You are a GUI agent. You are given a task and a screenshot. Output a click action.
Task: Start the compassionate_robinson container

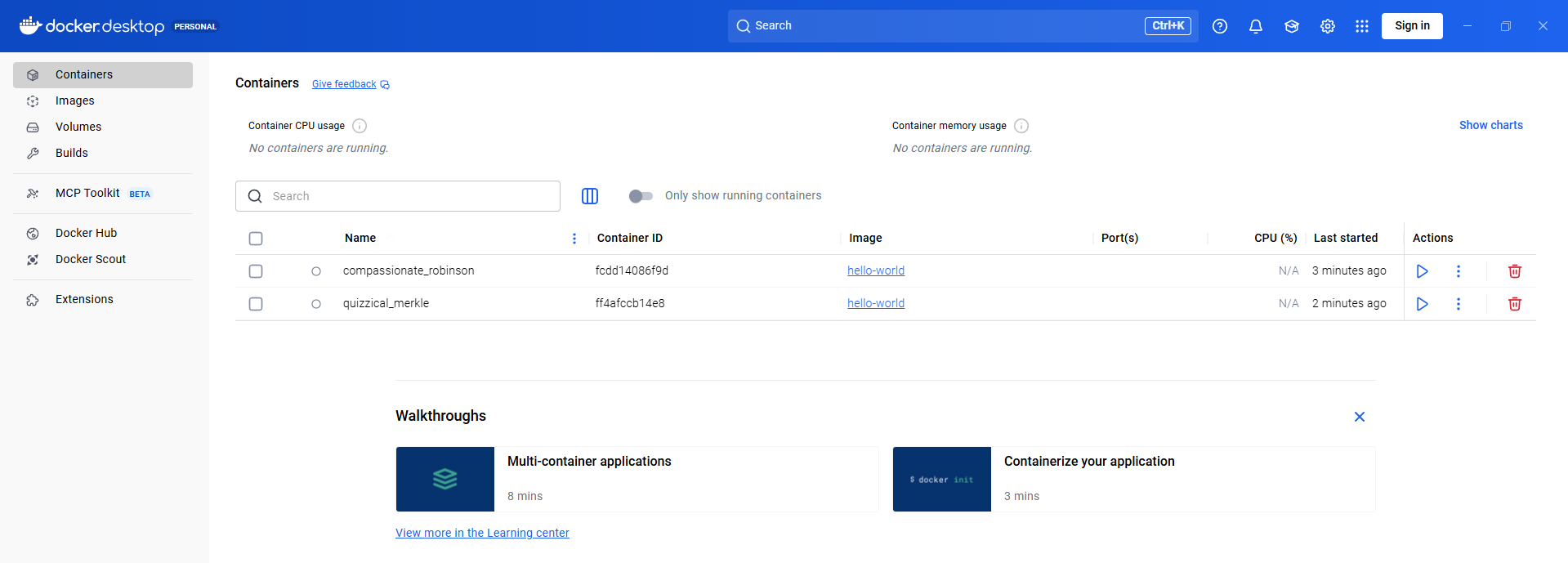(x=1423, y=271)
